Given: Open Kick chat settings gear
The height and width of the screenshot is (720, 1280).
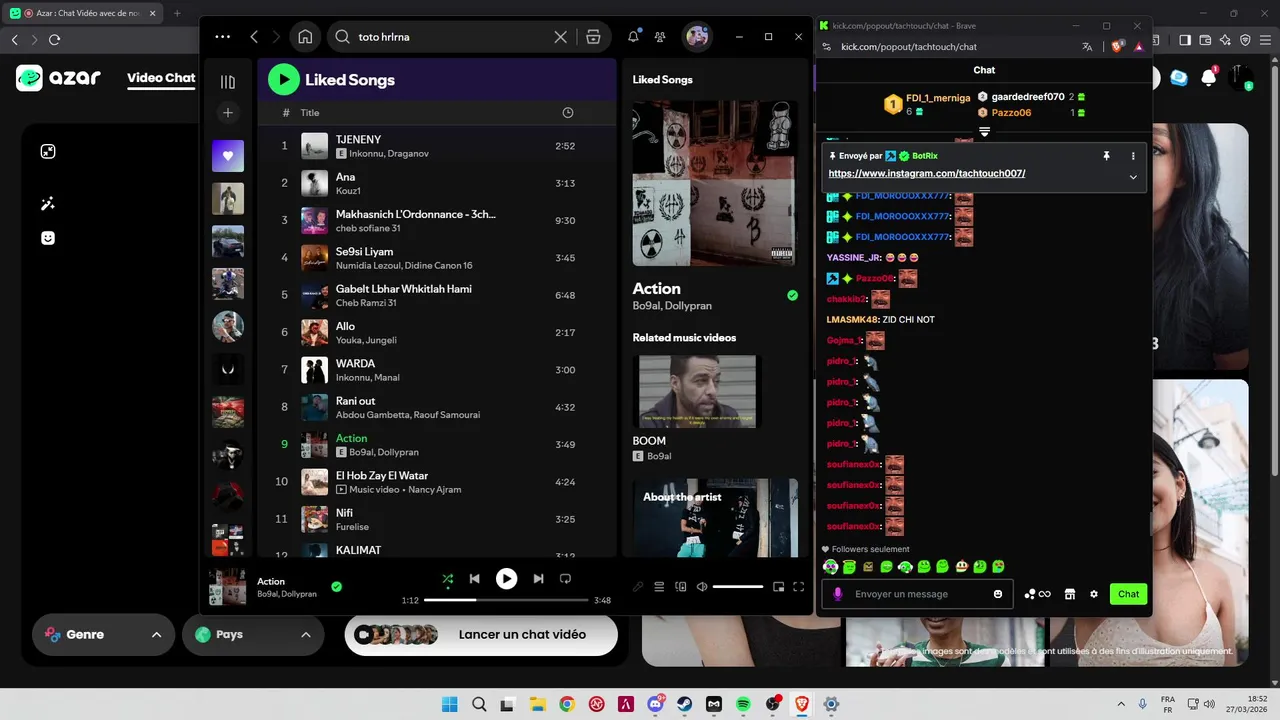Looking at the screenshot, I should (x=1094, y=594).
